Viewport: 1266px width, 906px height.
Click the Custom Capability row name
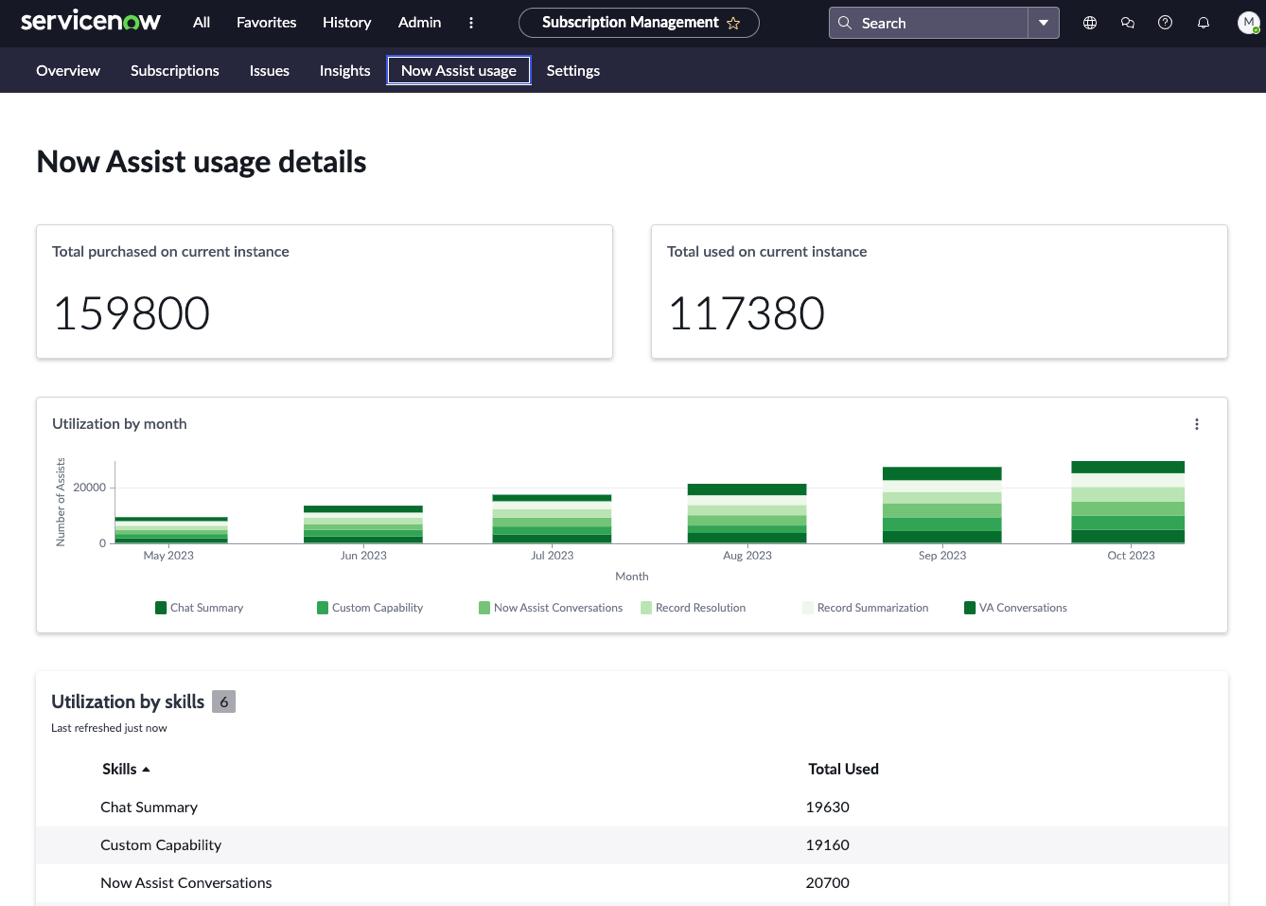[x=160, y=845]
